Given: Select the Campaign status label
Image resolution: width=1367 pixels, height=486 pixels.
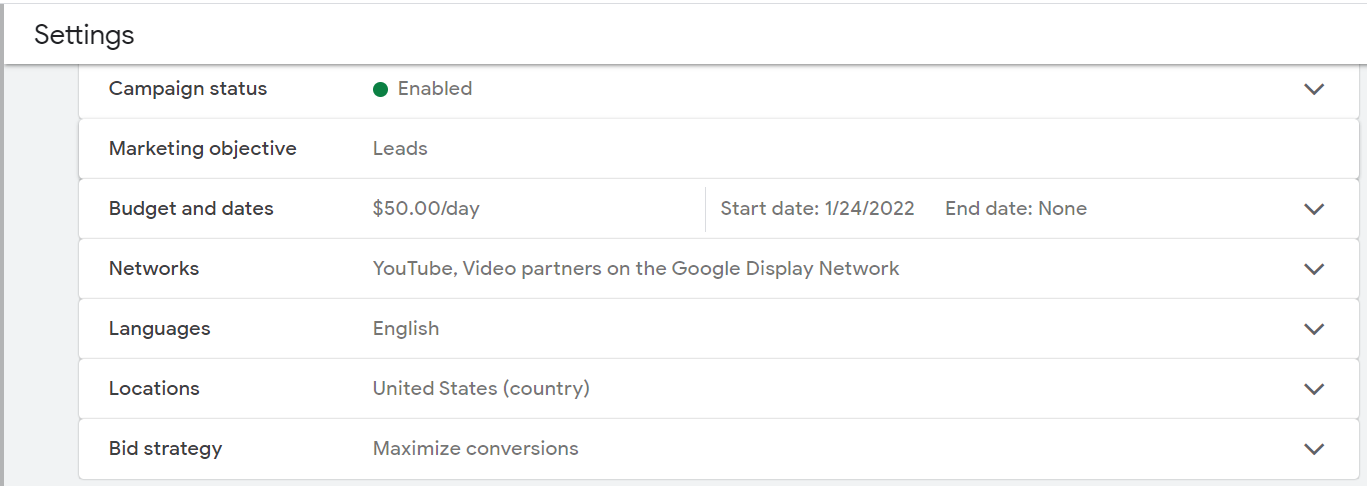Looking at the screenshot, I should [x=188, y=89].
